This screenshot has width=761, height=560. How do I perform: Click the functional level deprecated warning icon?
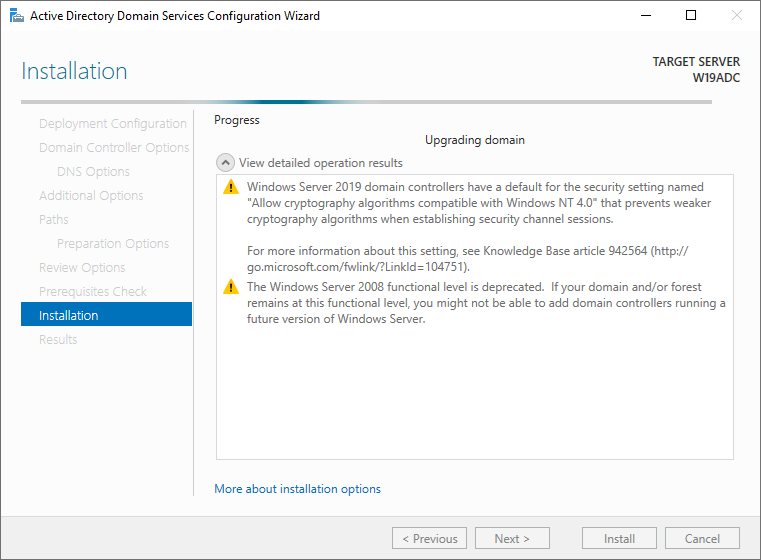point(231,287)
